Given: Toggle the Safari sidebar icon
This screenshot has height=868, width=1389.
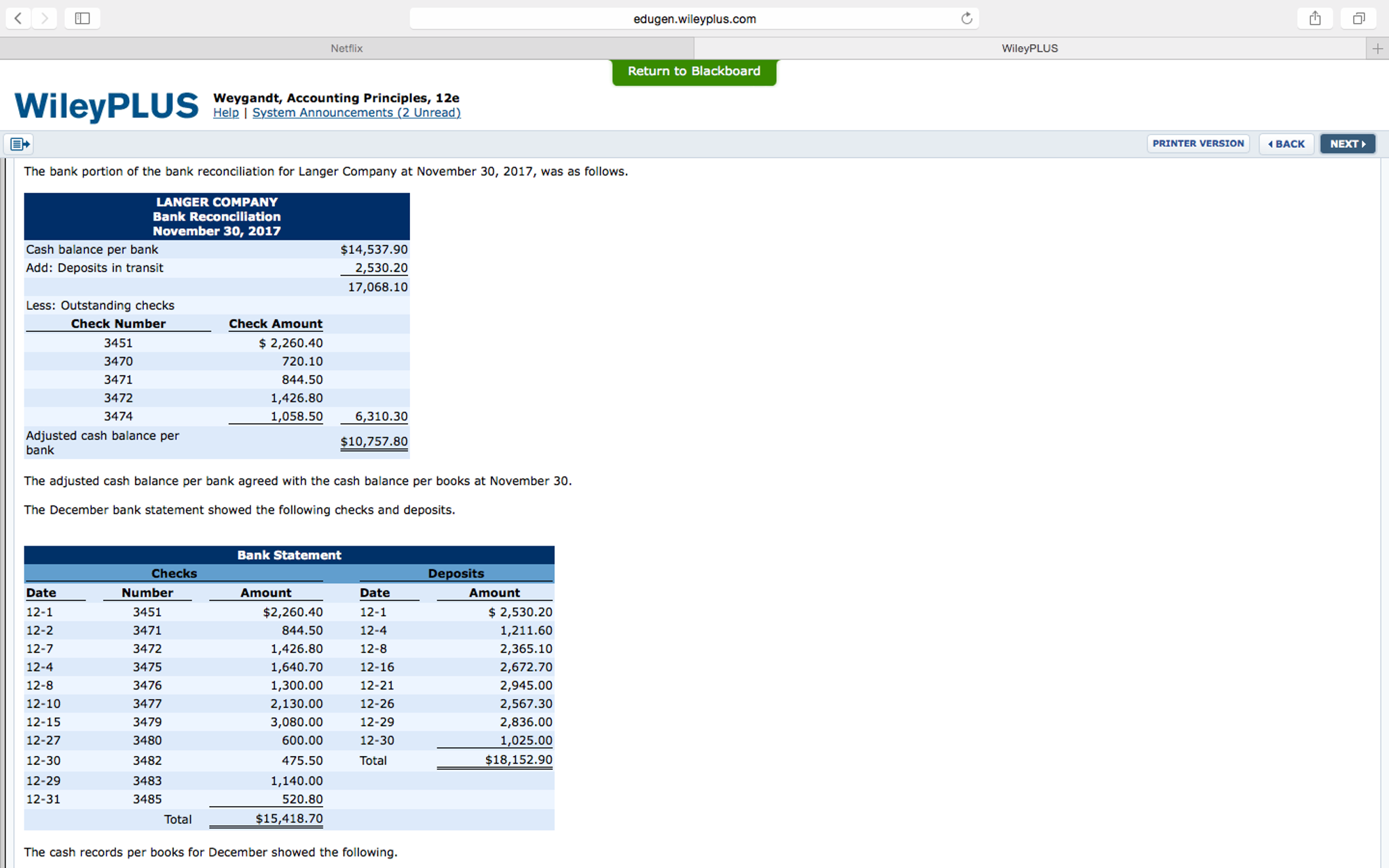Looking at the screenshot, I should pyautogui.click(x=82, y=18).
